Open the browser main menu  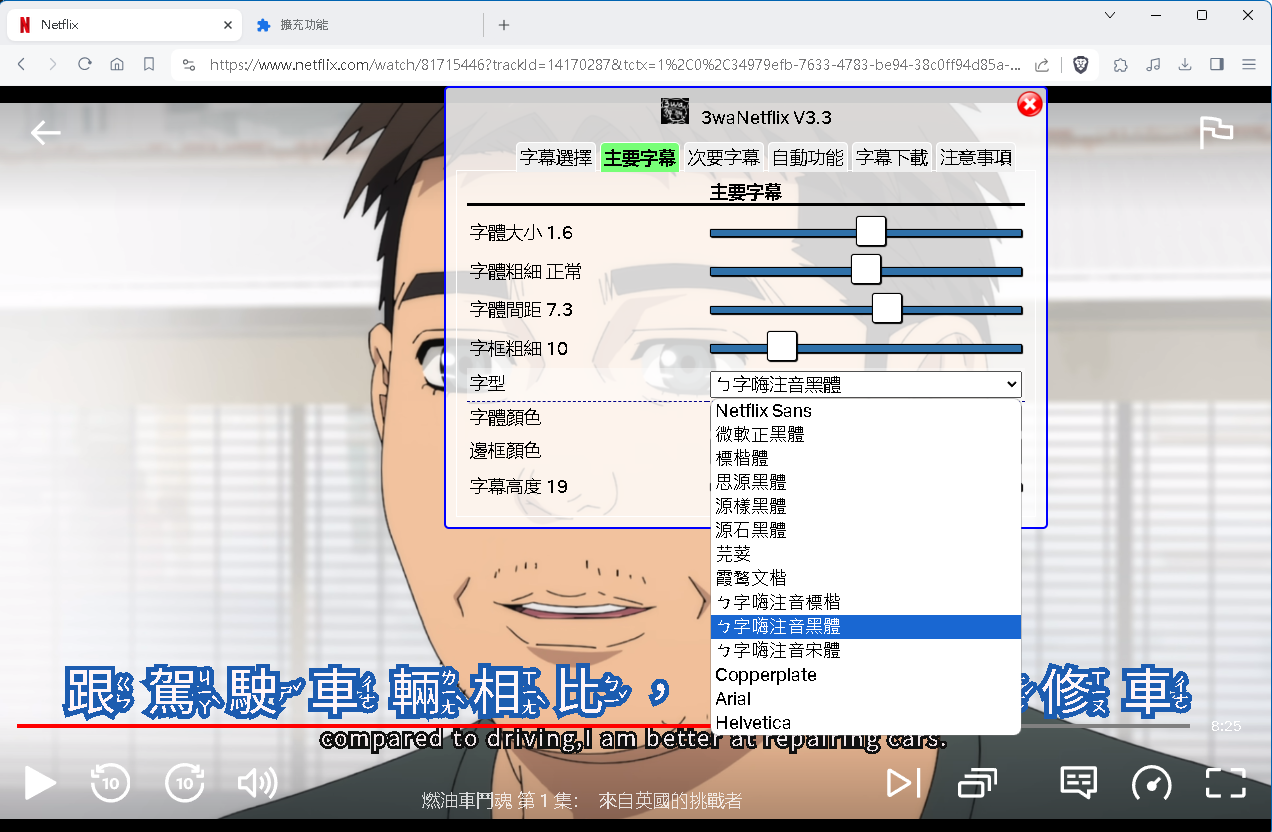point(1249,65)
